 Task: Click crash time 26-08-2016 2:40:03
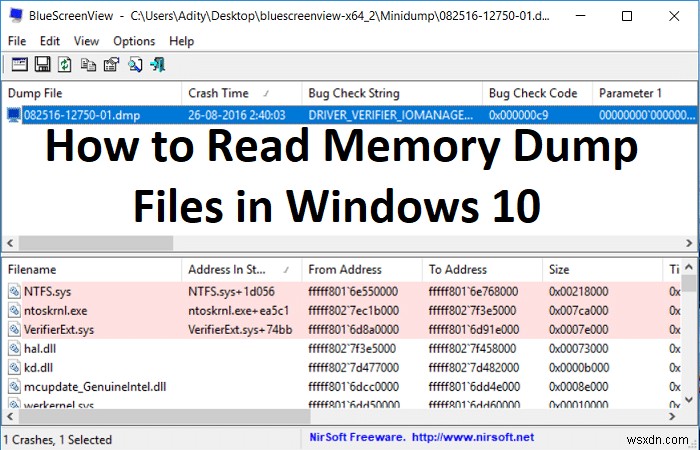tap(237, 115)
